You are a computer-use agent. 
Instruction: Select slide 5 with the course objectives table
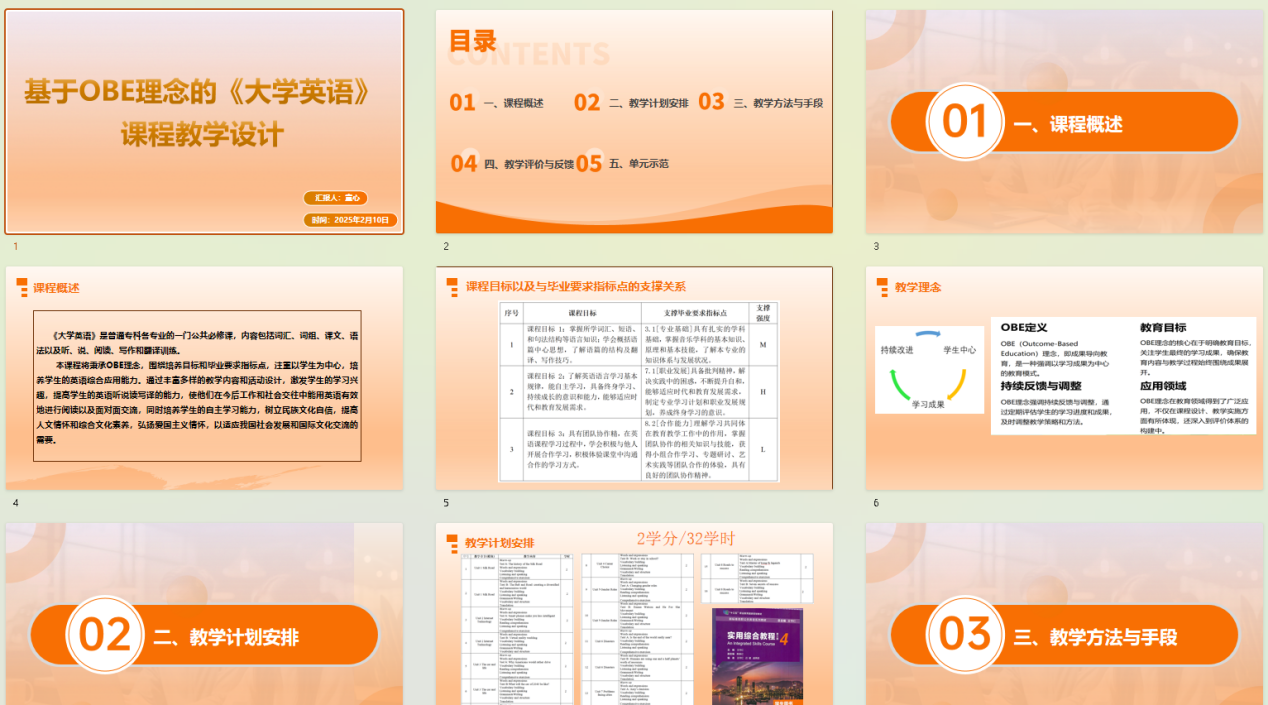pyautogui.click(x=634, y=378)
